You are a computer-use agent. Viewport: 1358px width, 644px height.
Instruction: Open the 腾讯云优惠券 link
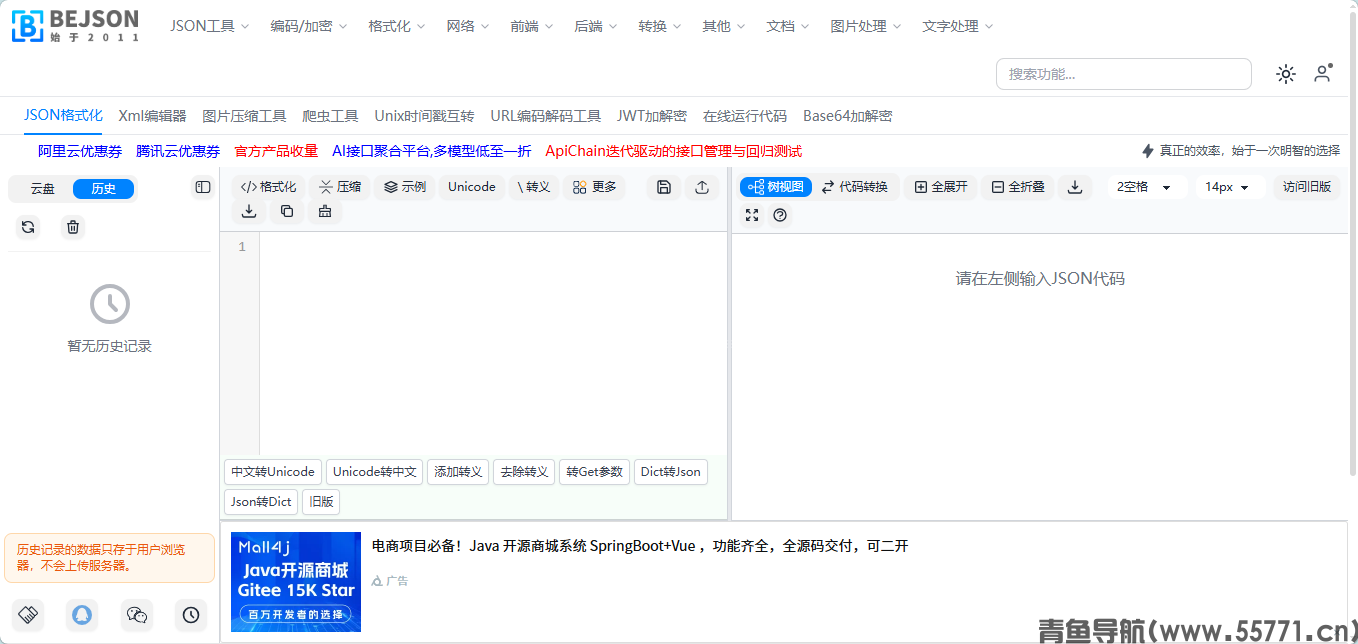click(178, 151)
